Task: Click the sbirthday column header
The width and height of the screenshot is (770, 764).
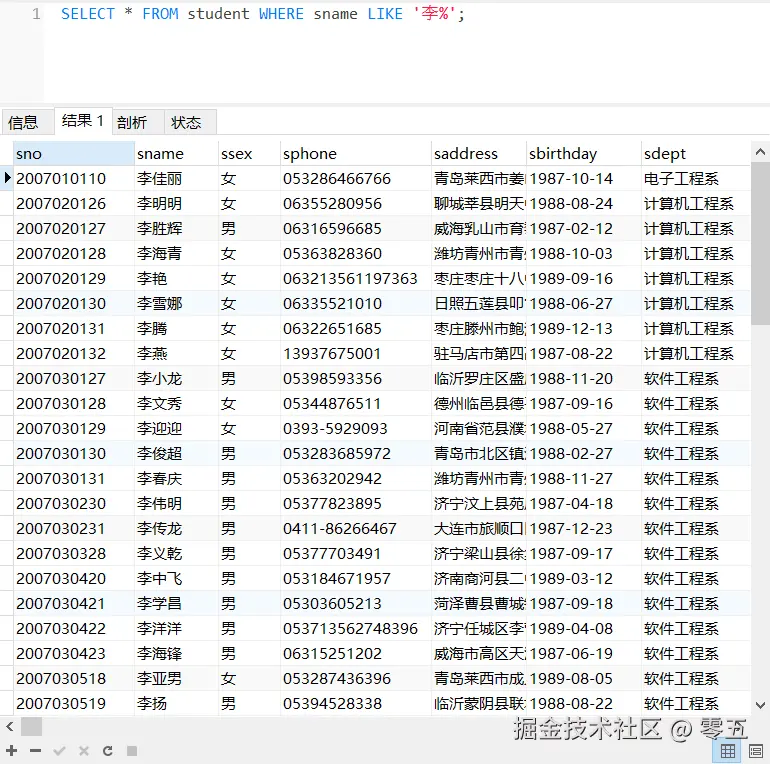Action: pyautogui.click(x=584, y=154)
